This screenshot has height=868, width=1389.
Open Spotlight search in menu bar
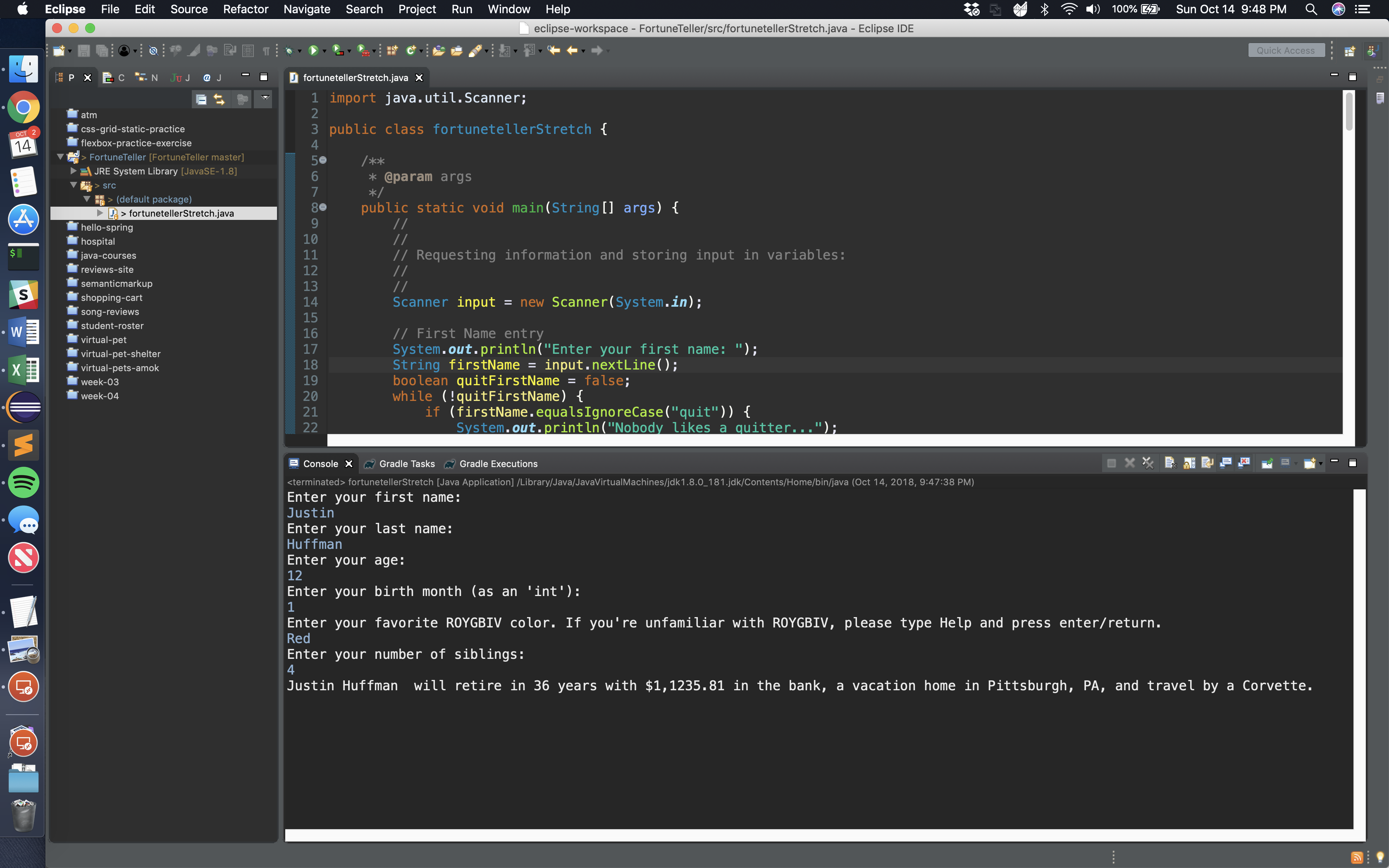click(1311, 9)
